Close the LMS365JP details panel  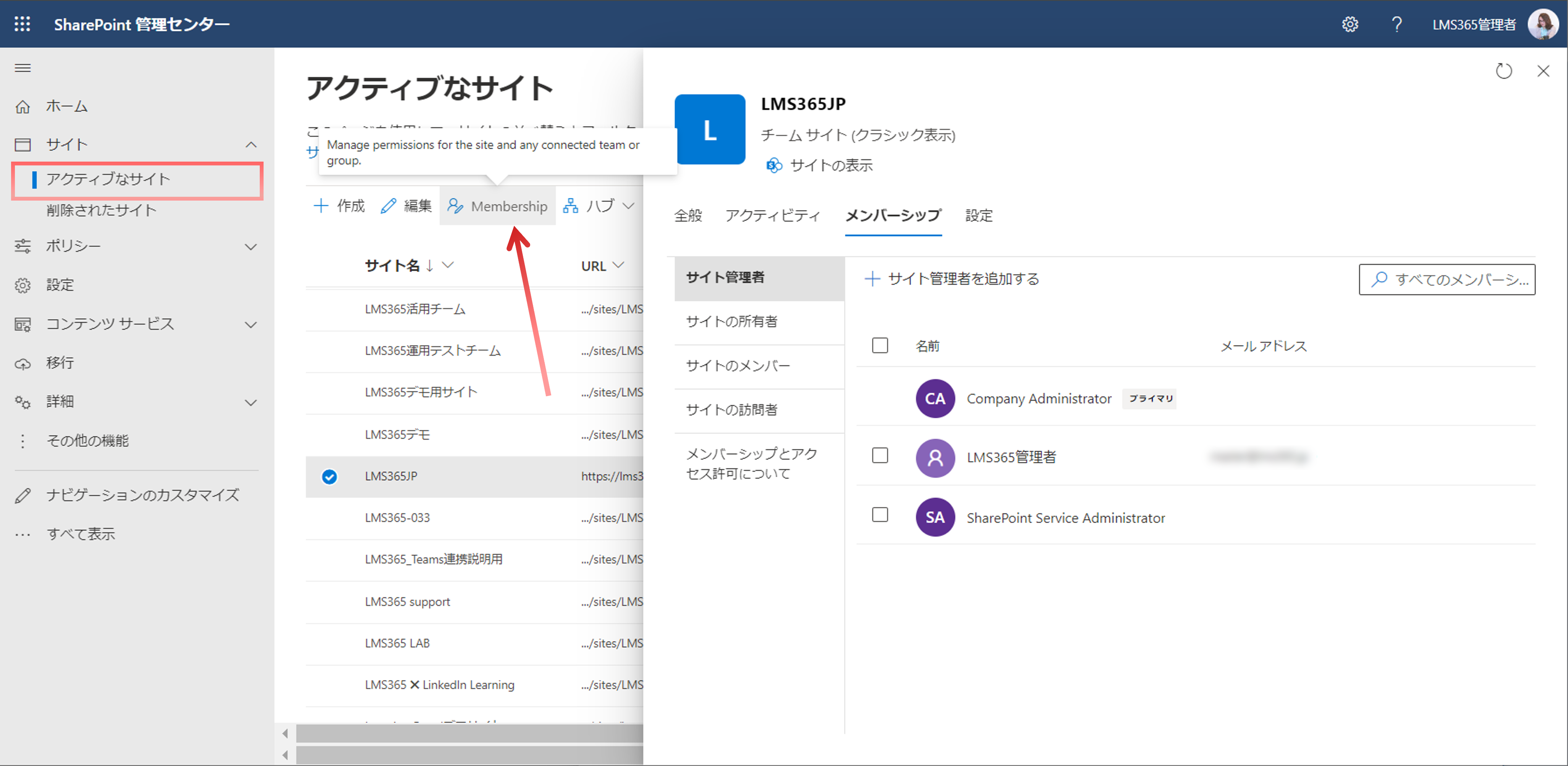coord(1543,71)
